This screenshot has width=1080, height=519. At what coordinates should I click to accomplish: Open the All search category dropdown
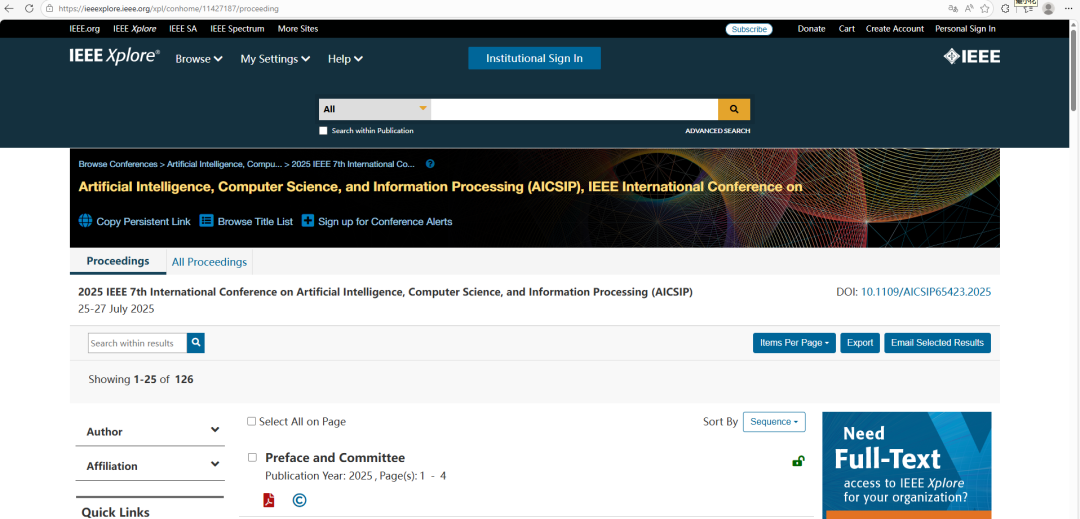pos(375,109)
